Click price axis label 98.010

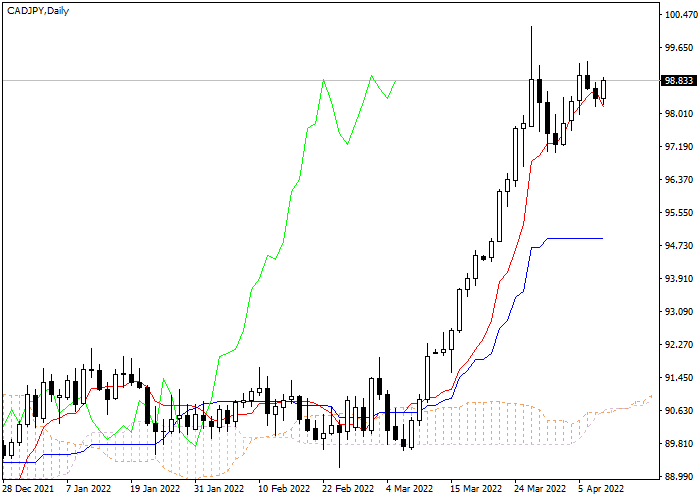pos(679,114)
